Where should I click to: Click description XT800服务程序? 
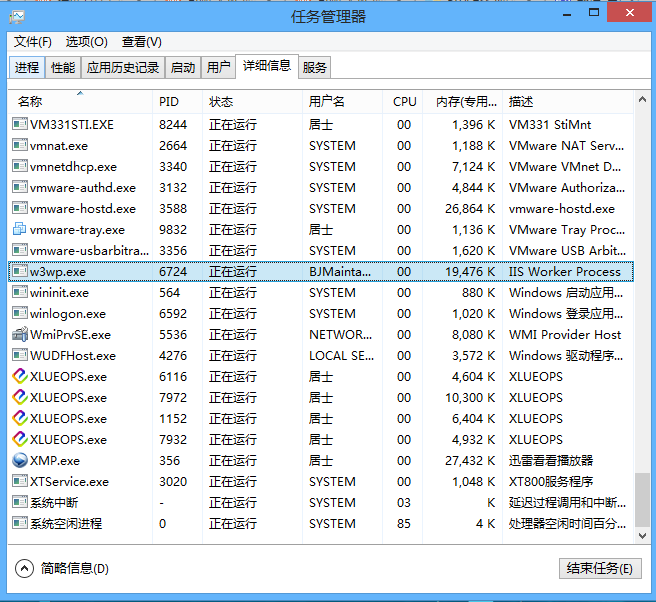point(551,482)
